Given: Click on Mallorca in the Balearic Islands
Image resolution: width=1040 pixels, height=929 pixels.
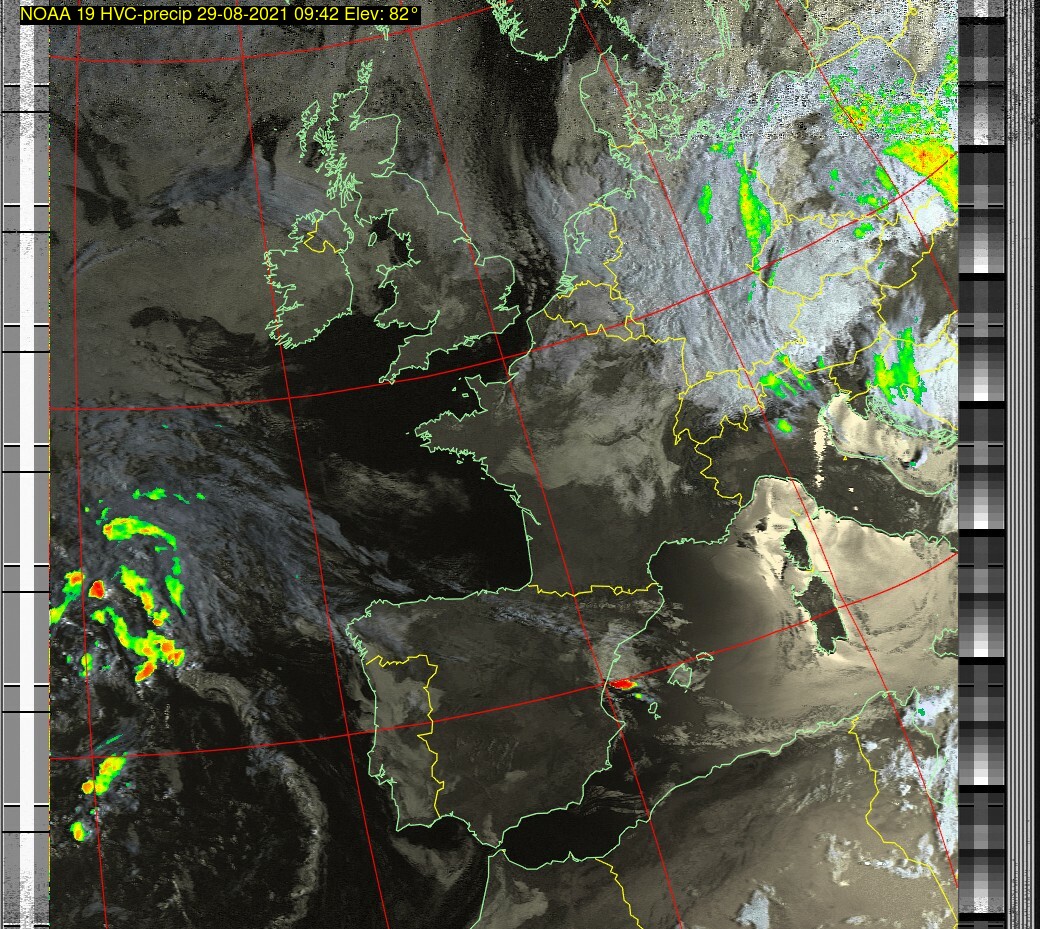Looking at the screenshot, I should click(x=681, y=676).
